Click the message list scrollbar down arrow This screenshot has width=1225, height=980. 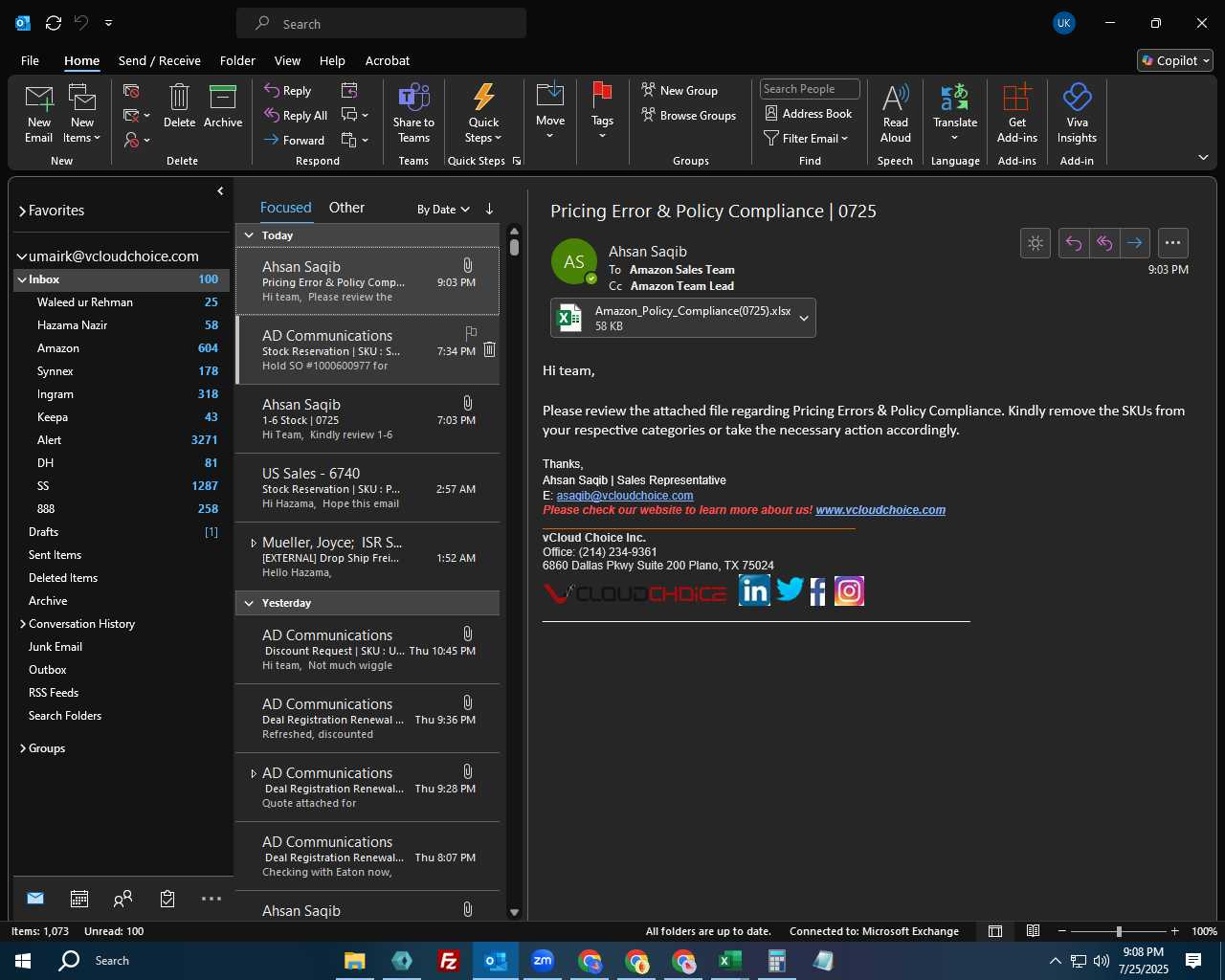coord(514,912)
